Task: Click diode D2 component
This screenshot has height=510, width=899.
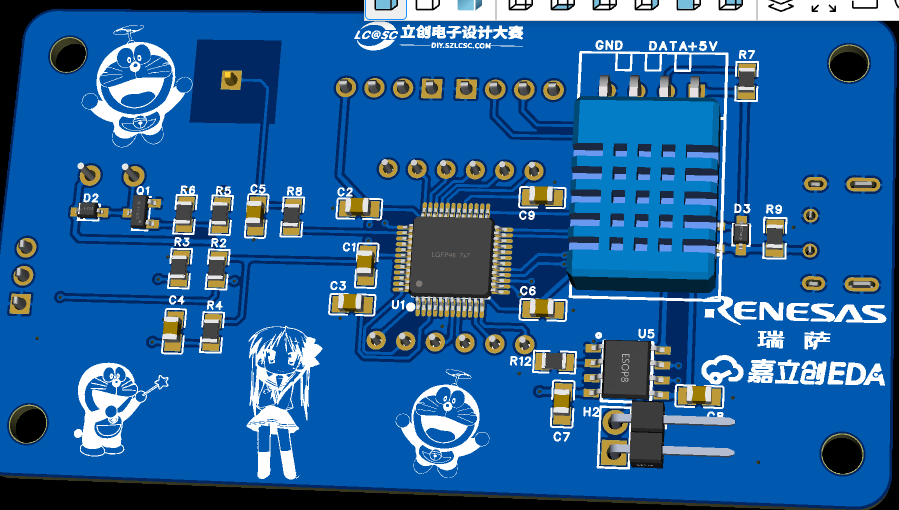Action: pyautogui.click(x=89, y=211)
